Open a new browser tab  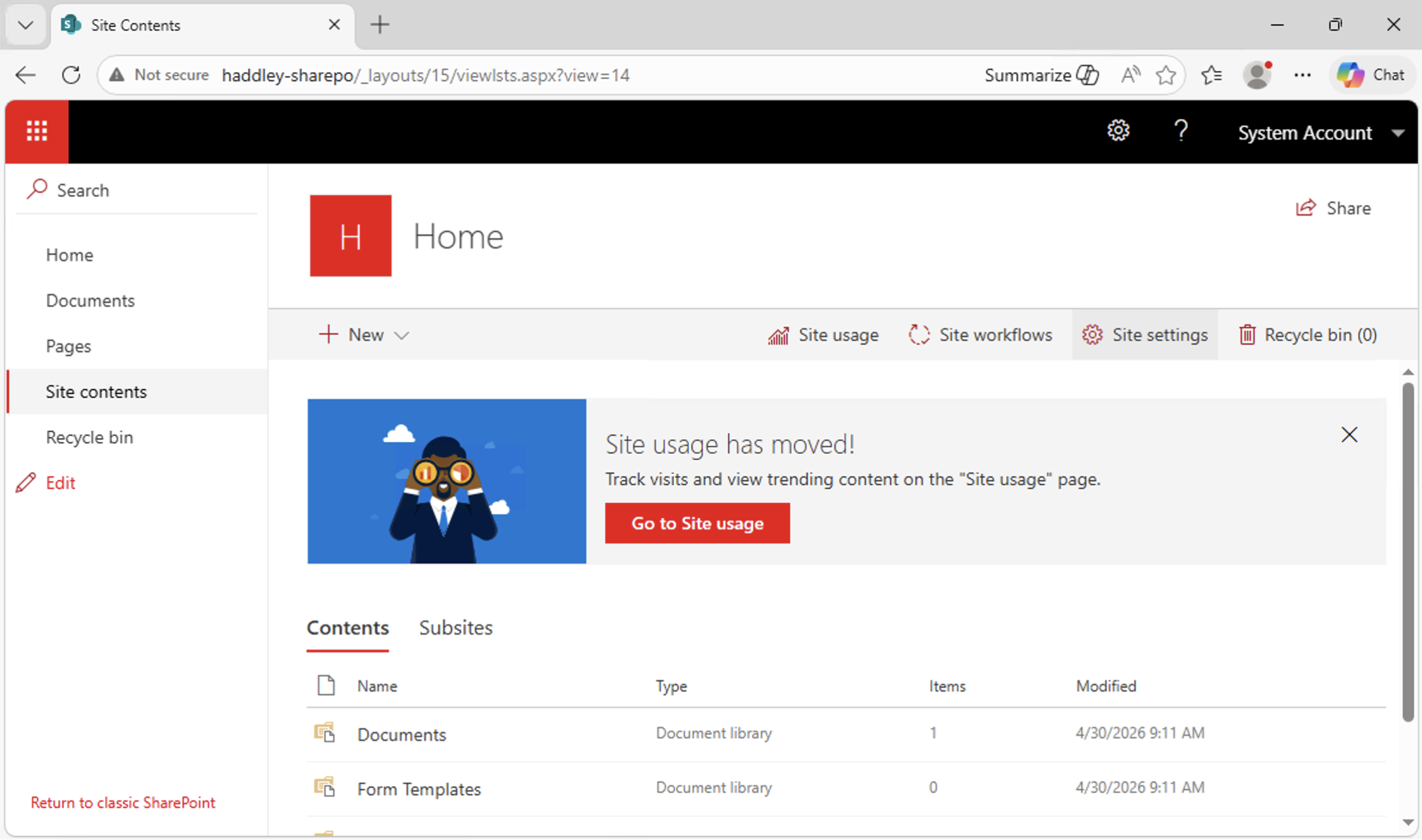[380, 25]
